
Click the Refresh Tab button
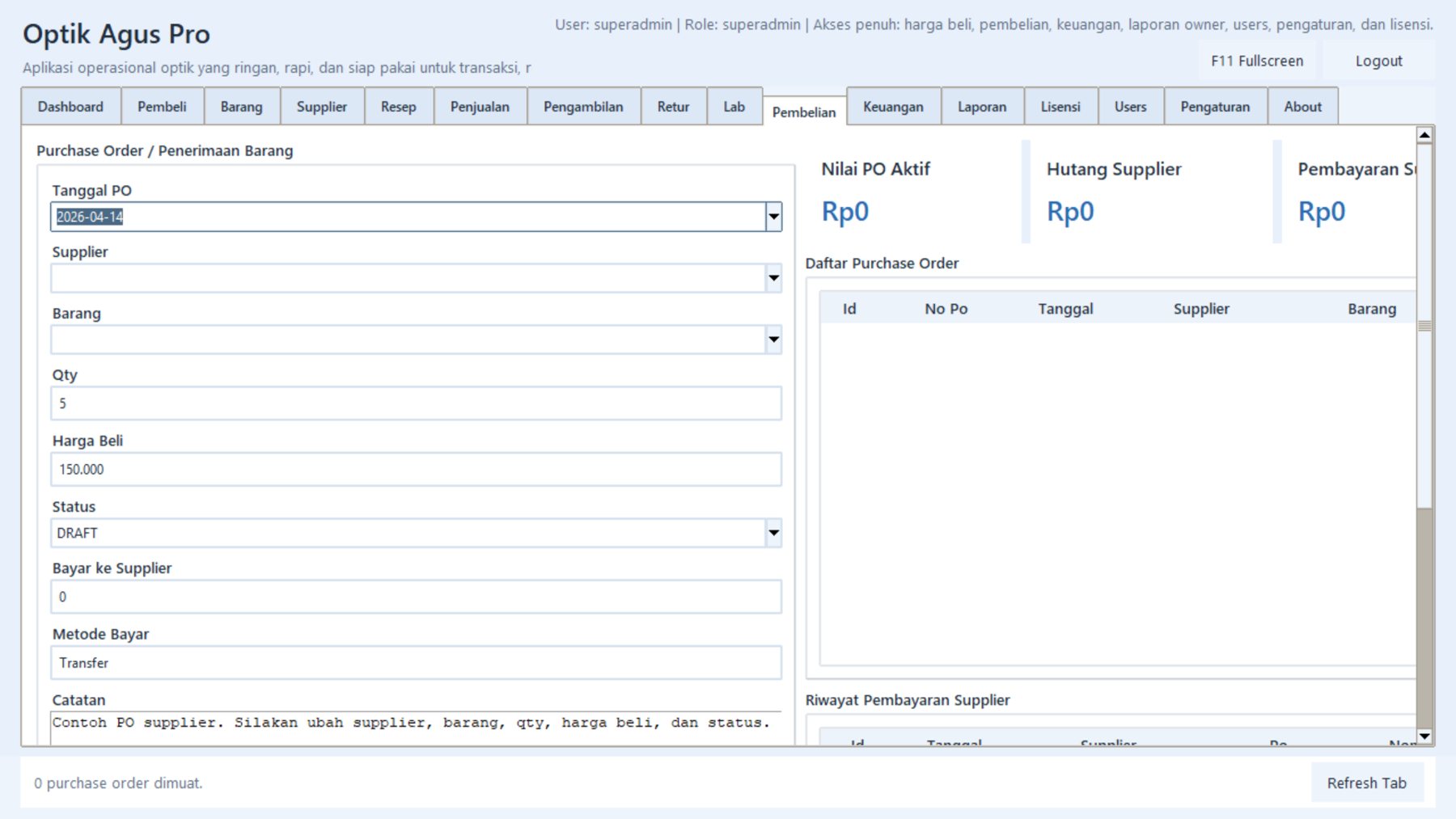[x=1366, y=783]
